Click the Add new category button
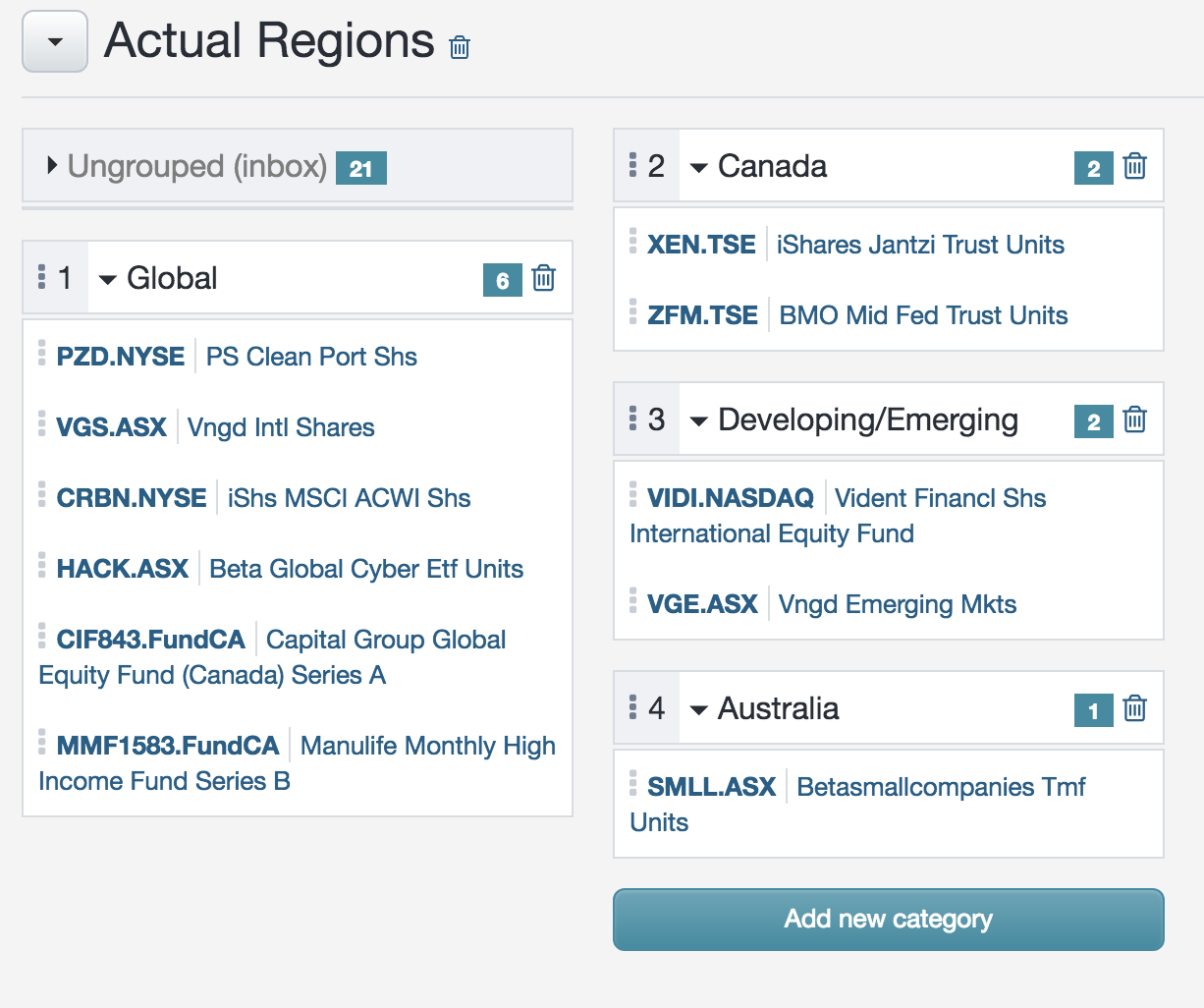This screenshot has width=1204, height=1008. pyautogui.click(x=887, y=919)
